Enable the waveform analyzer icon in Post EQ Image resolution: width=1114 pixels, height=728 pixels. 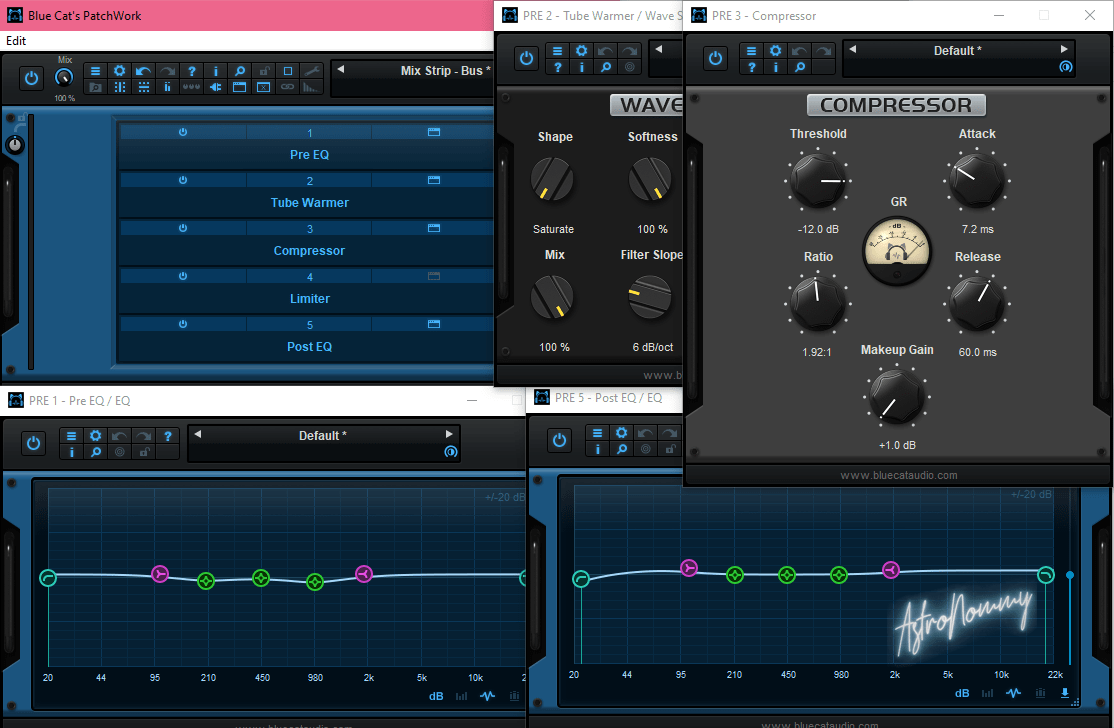pos(1013,693)
